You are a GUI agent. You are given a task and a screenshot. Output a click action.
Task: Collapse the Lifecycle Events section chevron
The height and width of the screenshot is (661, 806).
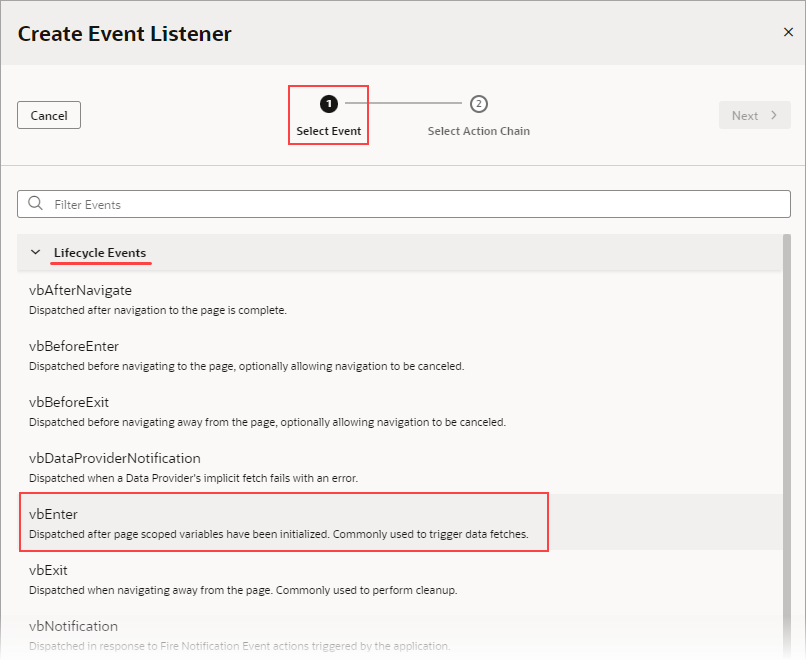pyautogui.click(x=35, y=252)
